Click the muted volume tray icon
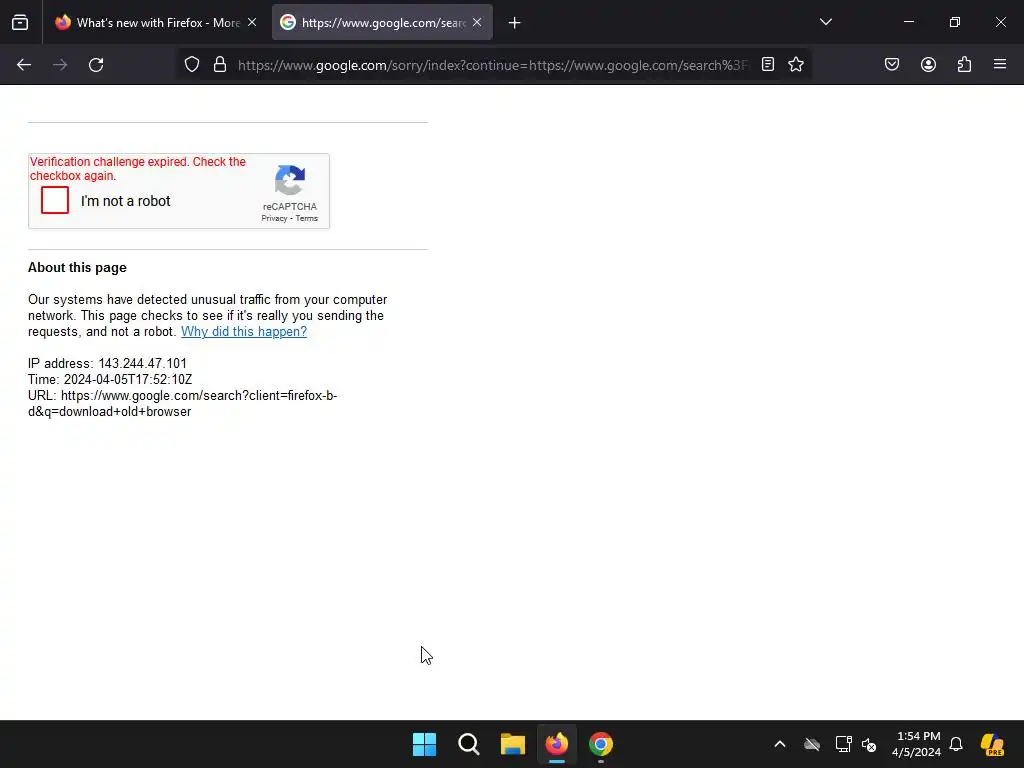The height and width of the screenshot is (768, 1024). pos(869,744)
